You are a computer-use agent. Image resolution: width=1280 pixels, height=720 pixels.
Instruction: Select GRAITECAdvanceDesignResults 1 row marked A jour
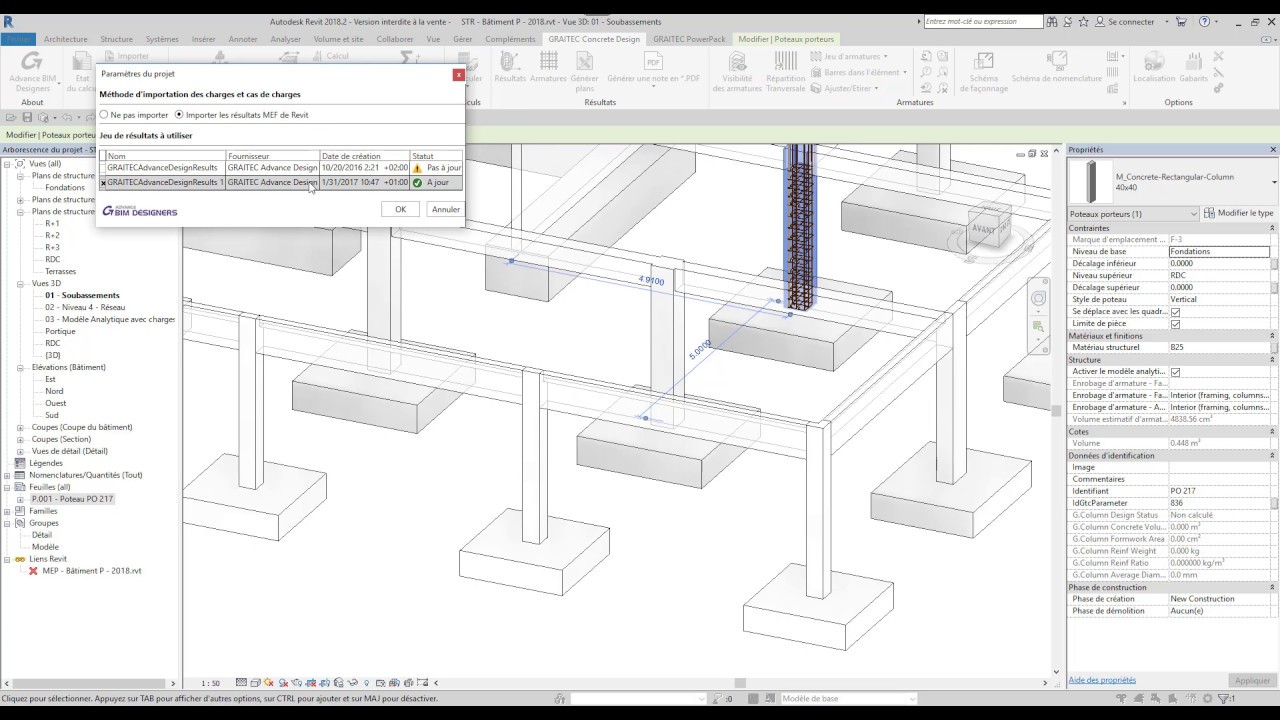pyautogui.click(x=281, y=183)
